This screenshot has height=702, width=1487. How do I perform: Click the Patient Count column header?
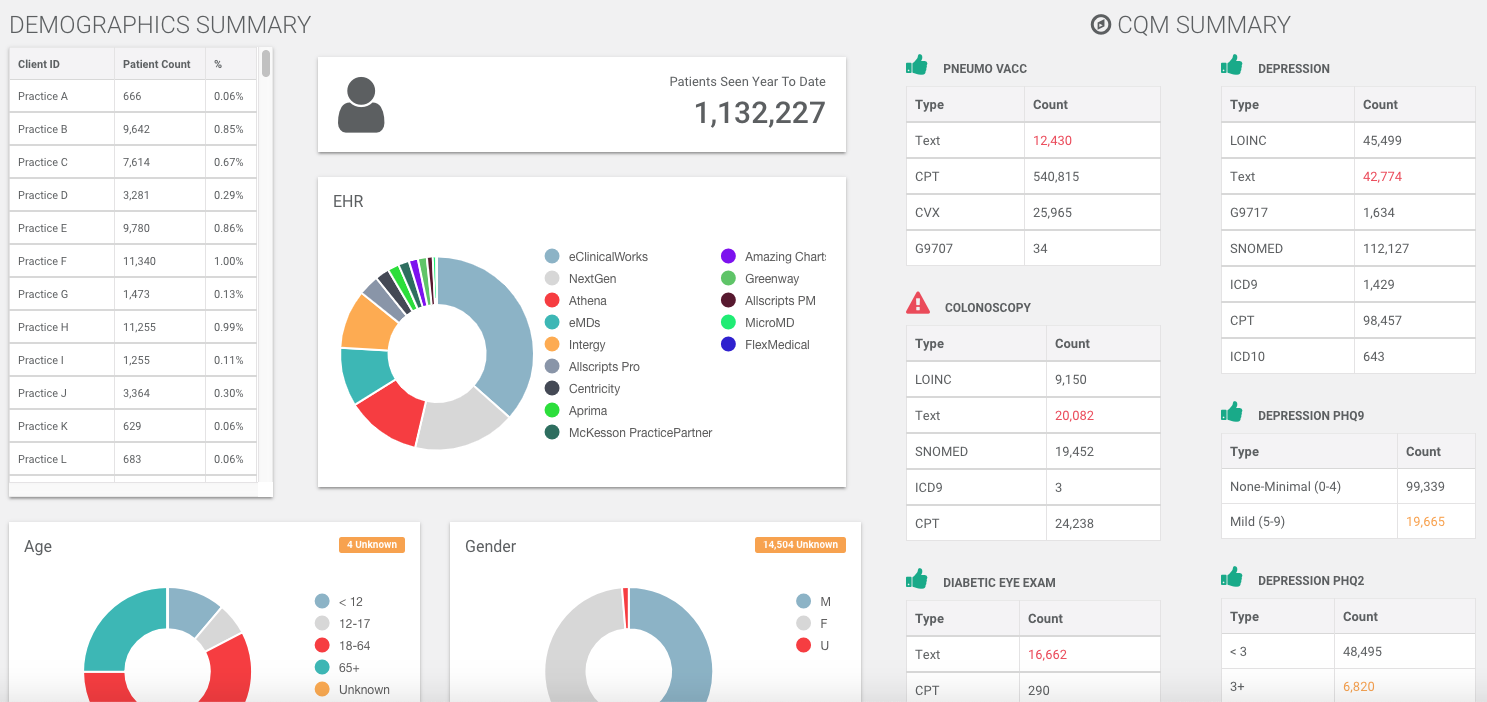click(159, 63)
